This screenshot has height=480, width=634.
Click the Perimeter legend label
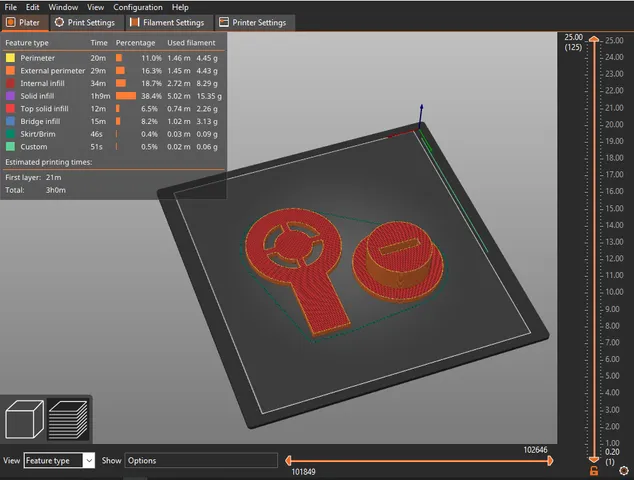38,58
